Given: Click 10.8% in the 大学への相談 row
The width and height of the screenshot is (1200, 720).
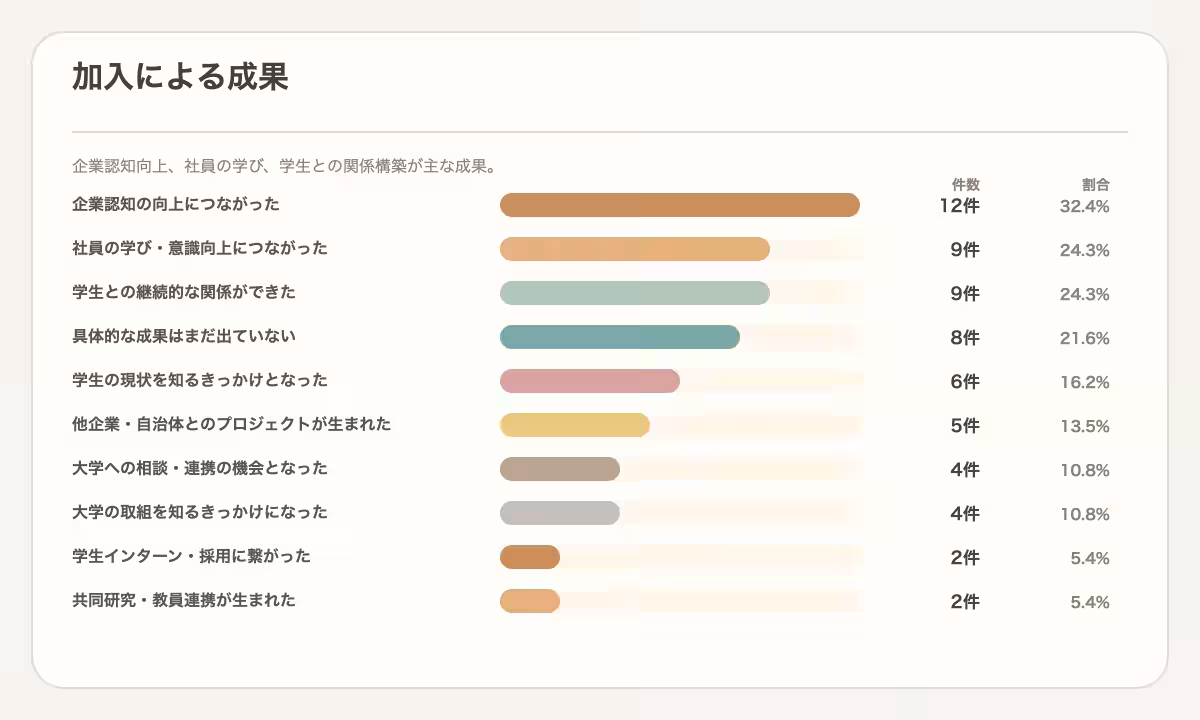Looking at the screenshot, I should click(1085, 471).
